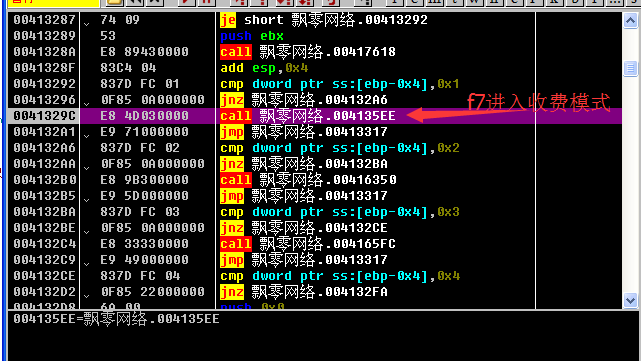The width and height of the screenshot is (641, 361).
Task: Click the scrollbar up arrow in the disassembly pane
Action: click(x=630, y=20)
